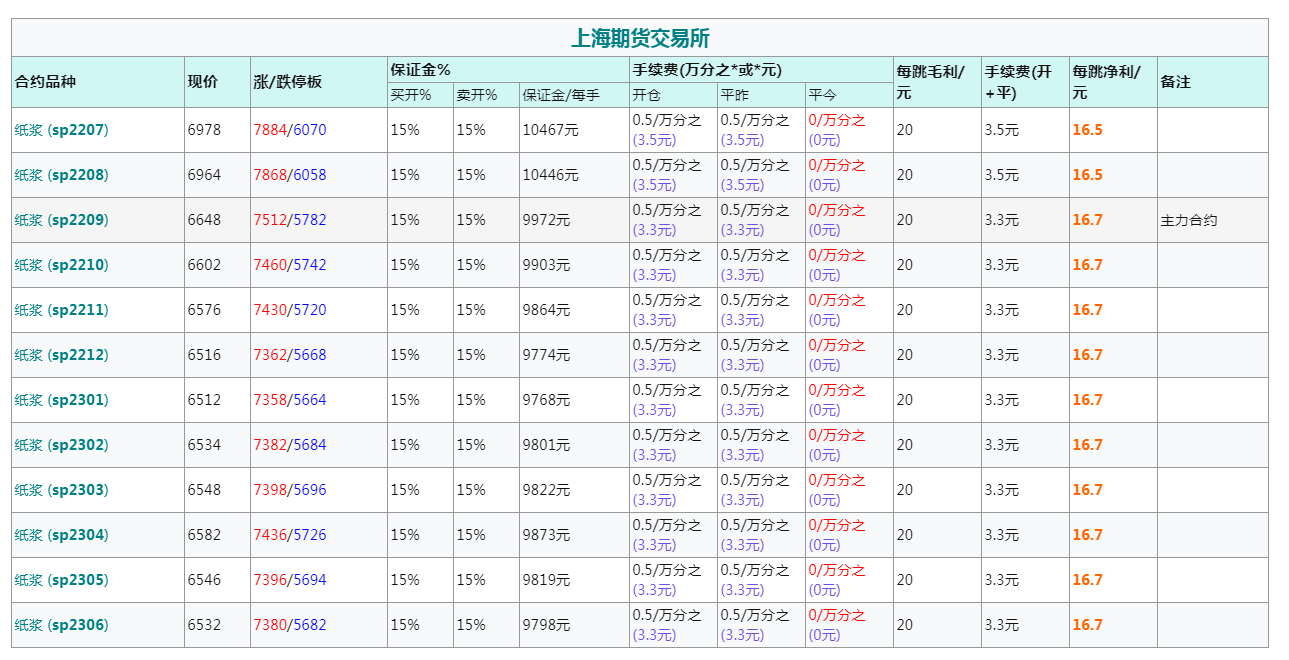Viewport: 1289px width, 660px height.
Task: Open the 纸浆 (sp2212) contract link
Action: coord(61,355)
